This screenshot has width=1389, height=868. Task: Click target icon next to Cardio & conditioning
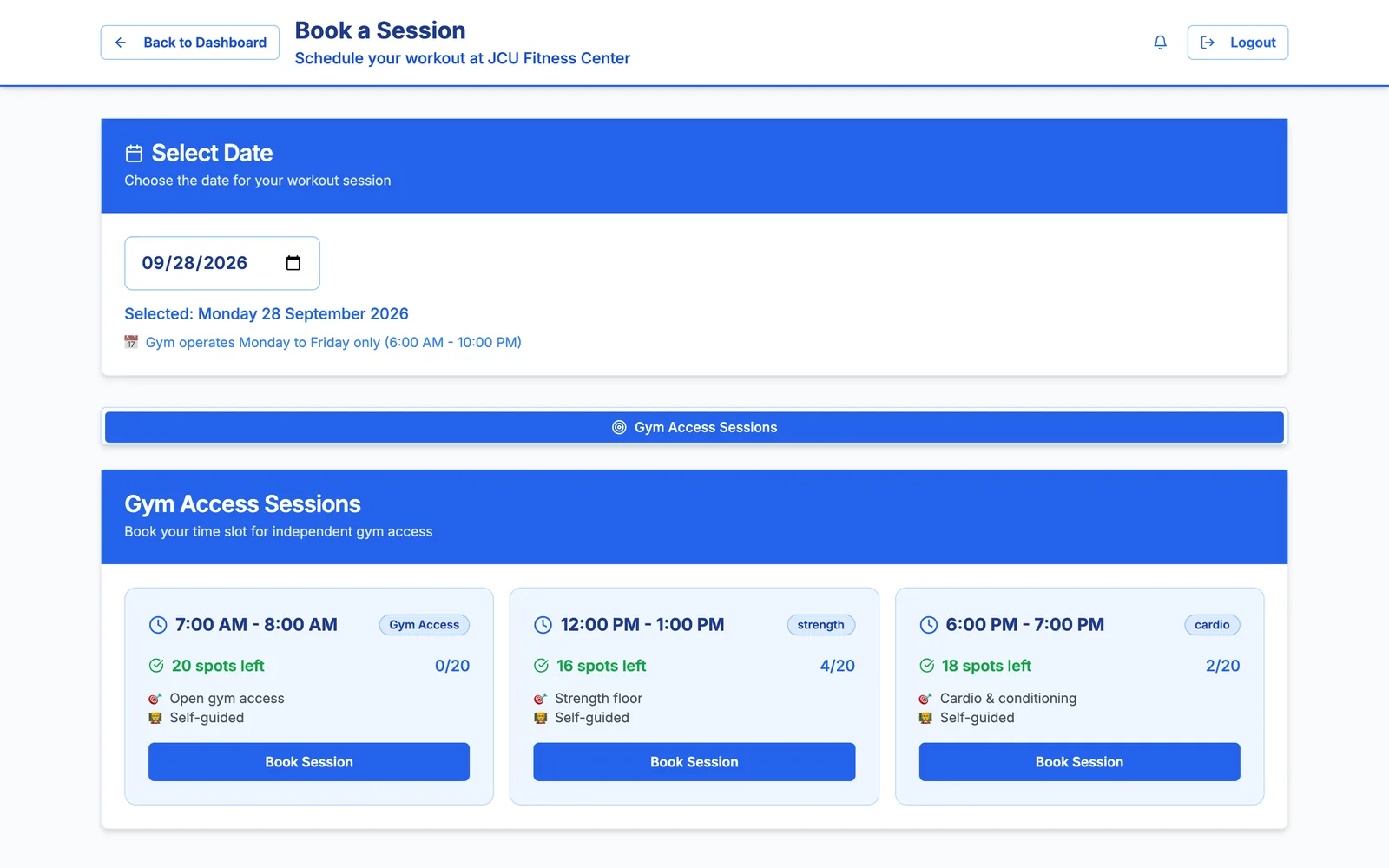pos(925,699)
